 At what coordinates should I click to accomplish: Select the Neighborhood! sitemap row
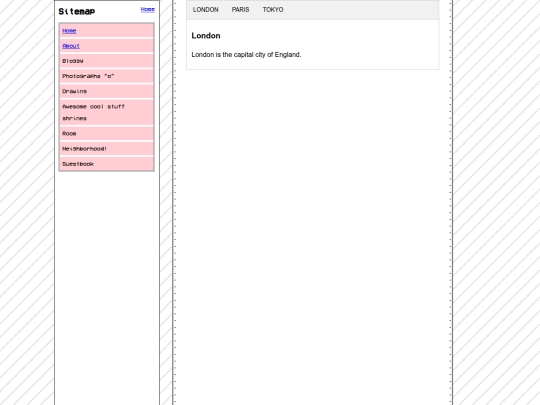click(106, 148)
